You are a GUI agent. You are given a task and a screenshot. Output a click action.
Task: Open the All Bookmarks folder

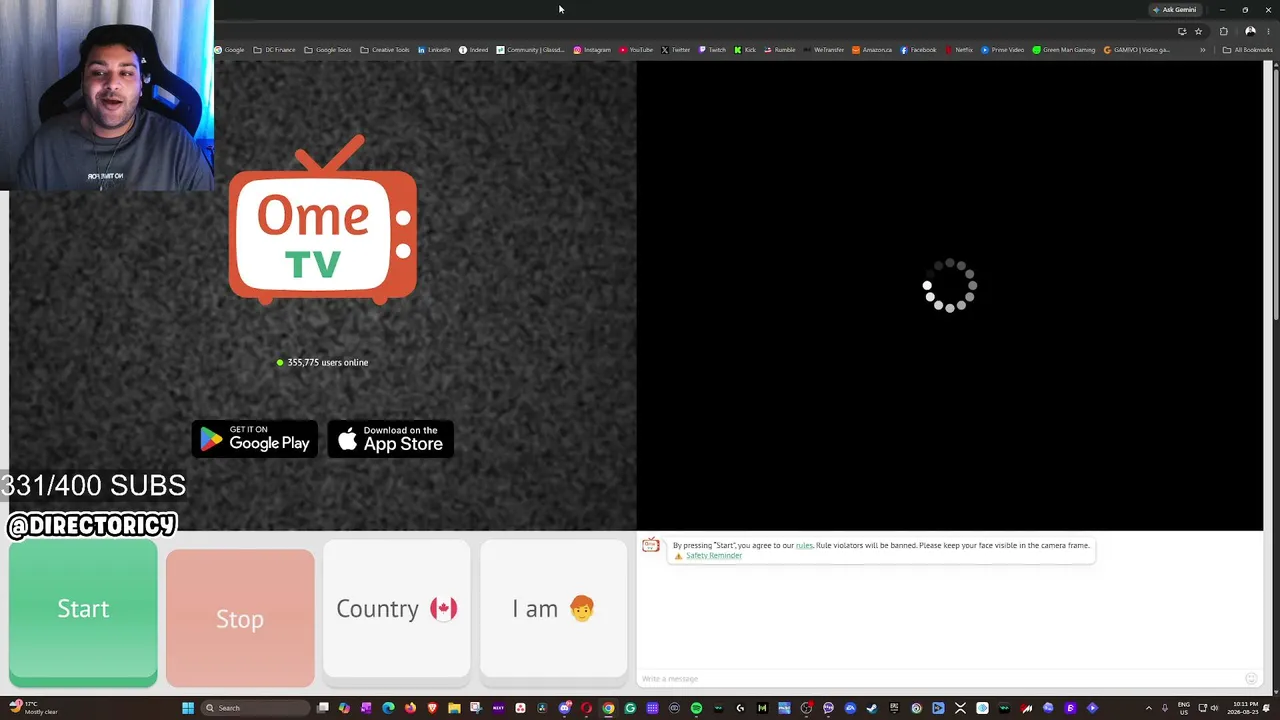1248,50
